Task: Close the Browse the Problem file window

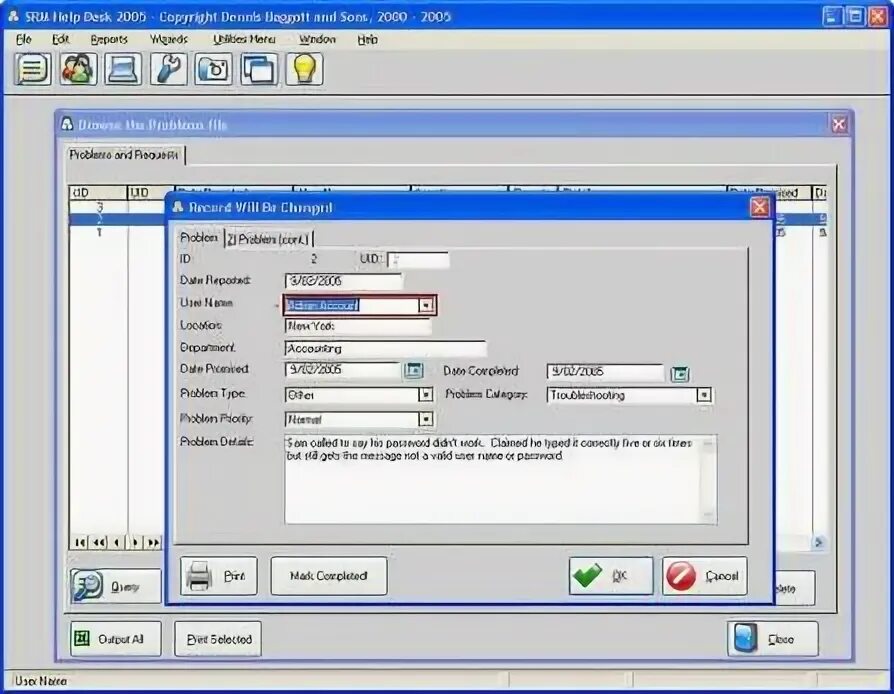Action: tap(839, 124)
